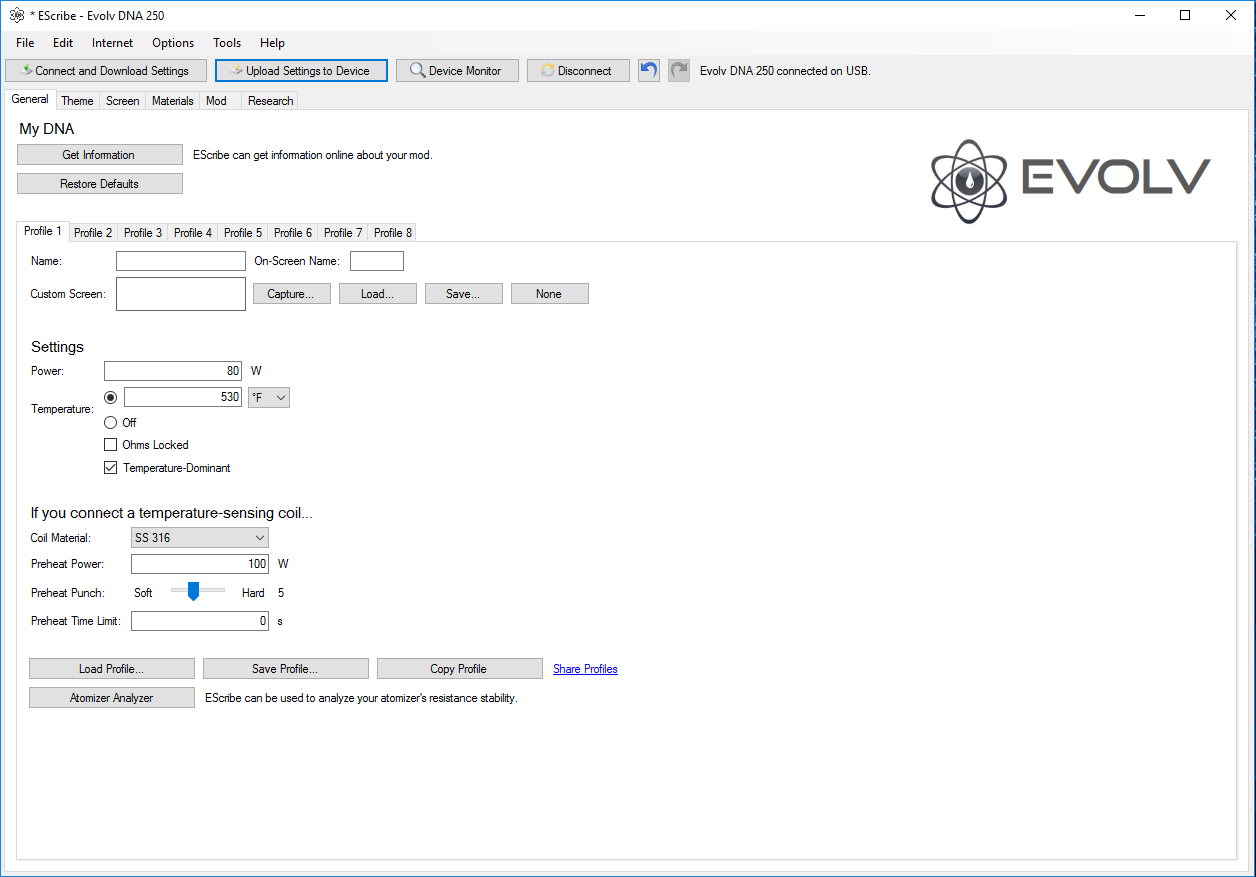Select the temperature Off radio button
The height and width of the screenshot is (877, 1256).
tap(111, 423)
